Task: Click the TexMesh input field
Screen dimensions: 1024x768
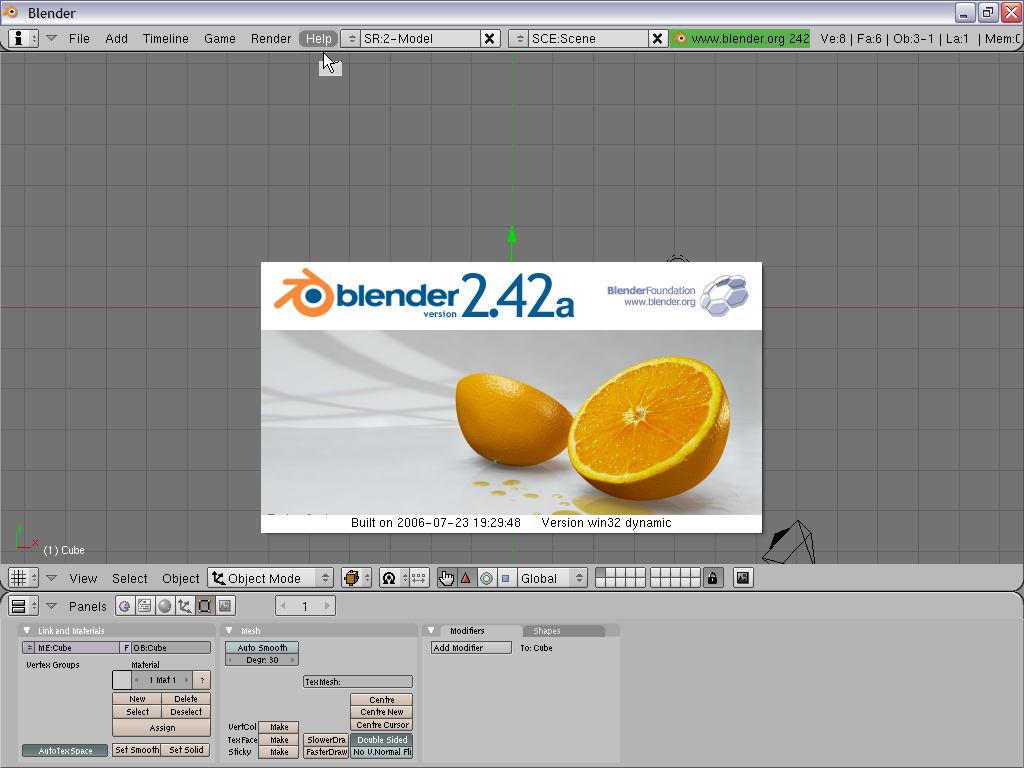Action: coord(357,682)
